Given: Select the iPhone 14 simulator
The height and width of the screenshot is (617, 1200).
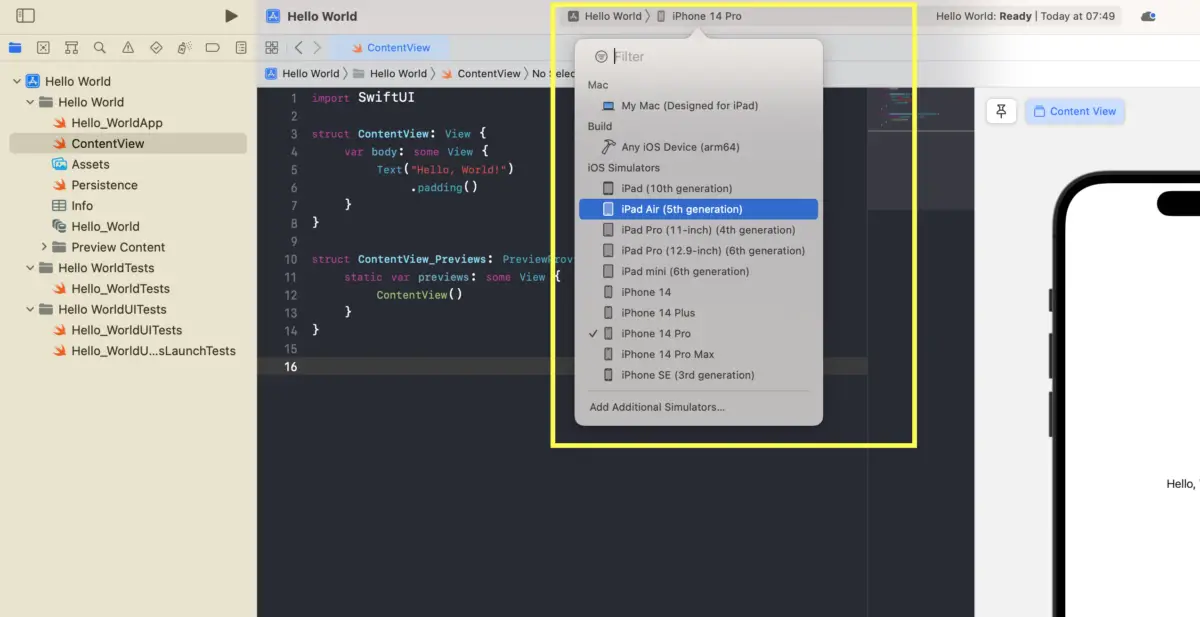Looking at the screenshot, I should pos(699,292).
